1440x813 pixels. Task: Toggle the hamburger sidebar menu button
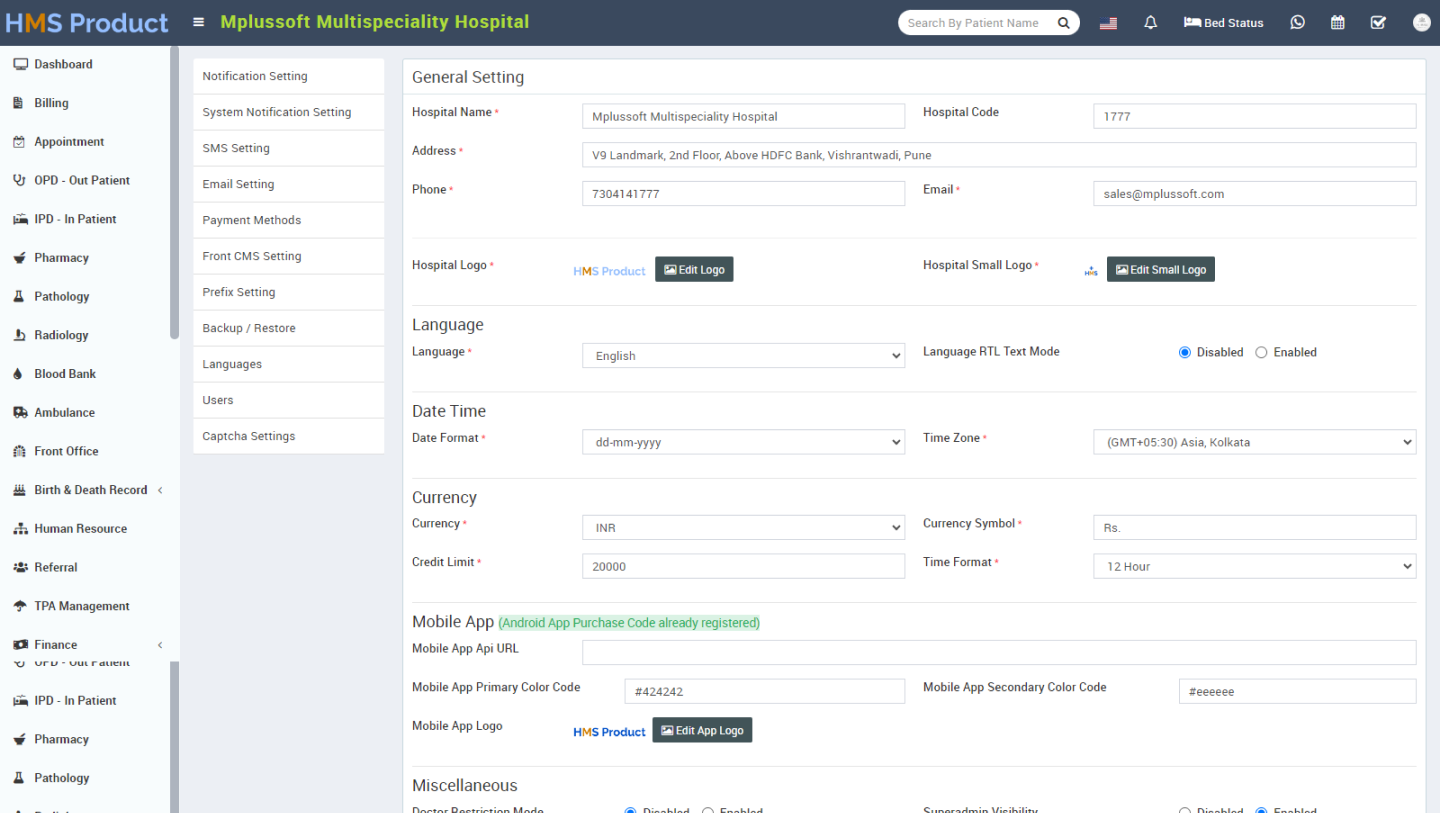[x=199, y=22]
